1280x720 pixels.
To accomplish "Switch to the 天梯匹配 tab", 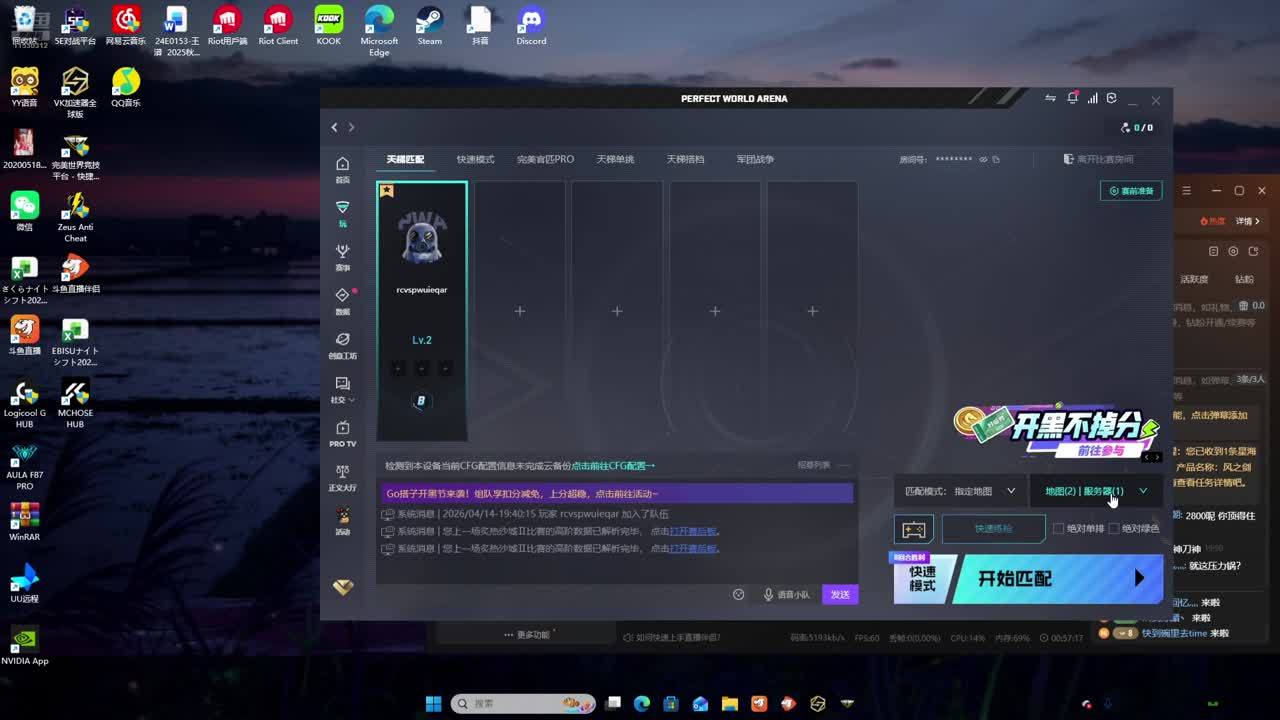I will [x=405, y=159].
